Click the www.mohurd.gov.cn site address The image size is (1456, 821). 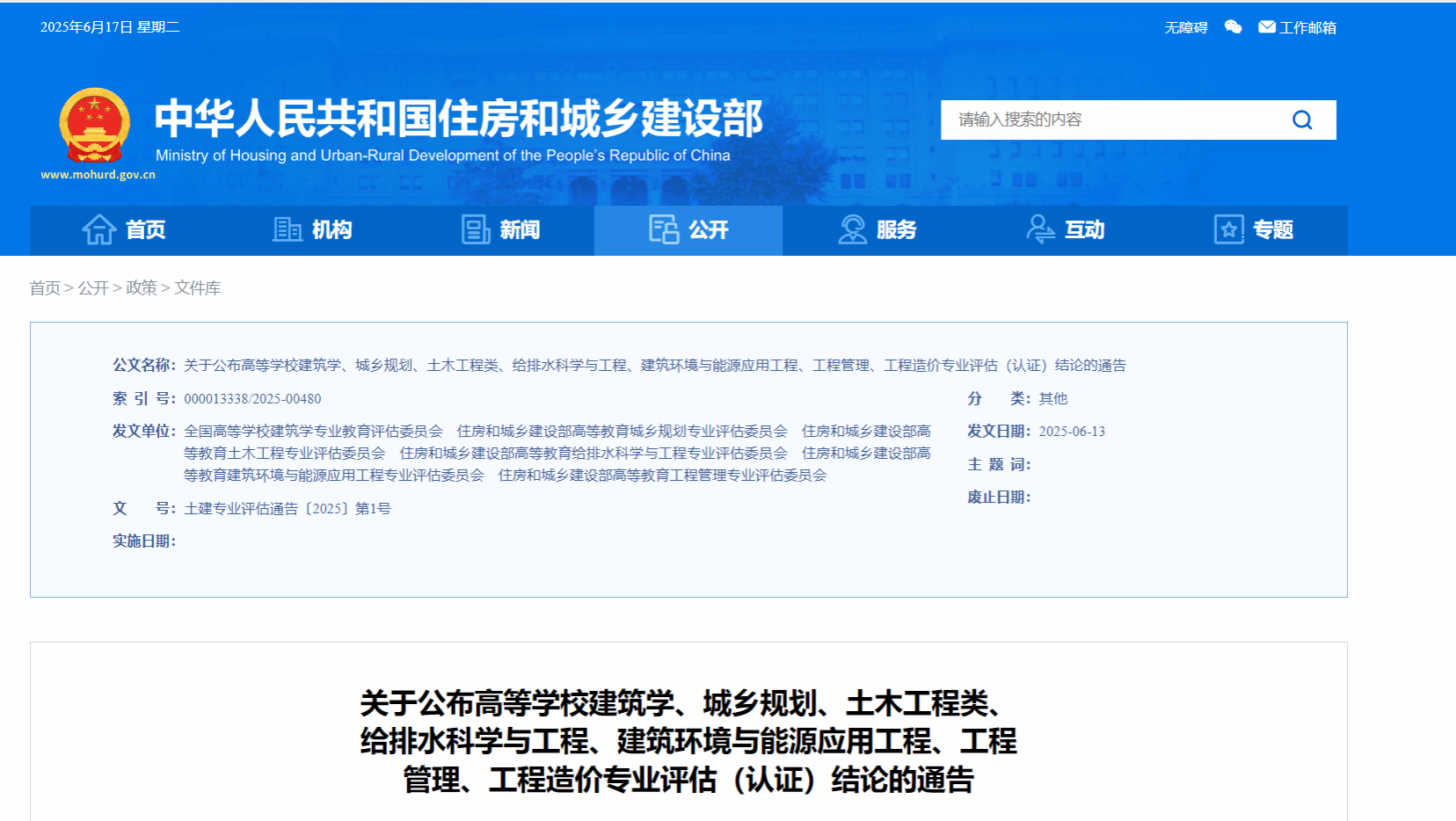pos(99,174)
